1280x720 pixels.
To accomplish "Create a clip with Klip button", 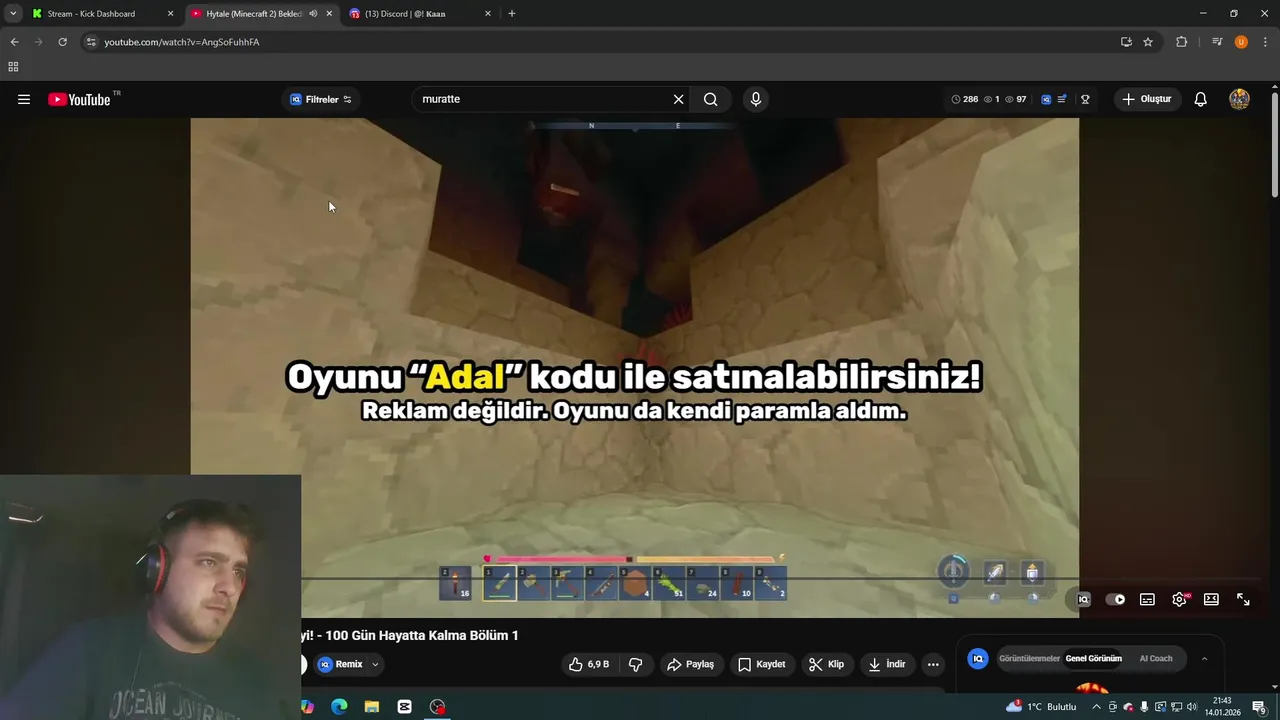I will tap(826, 664).
